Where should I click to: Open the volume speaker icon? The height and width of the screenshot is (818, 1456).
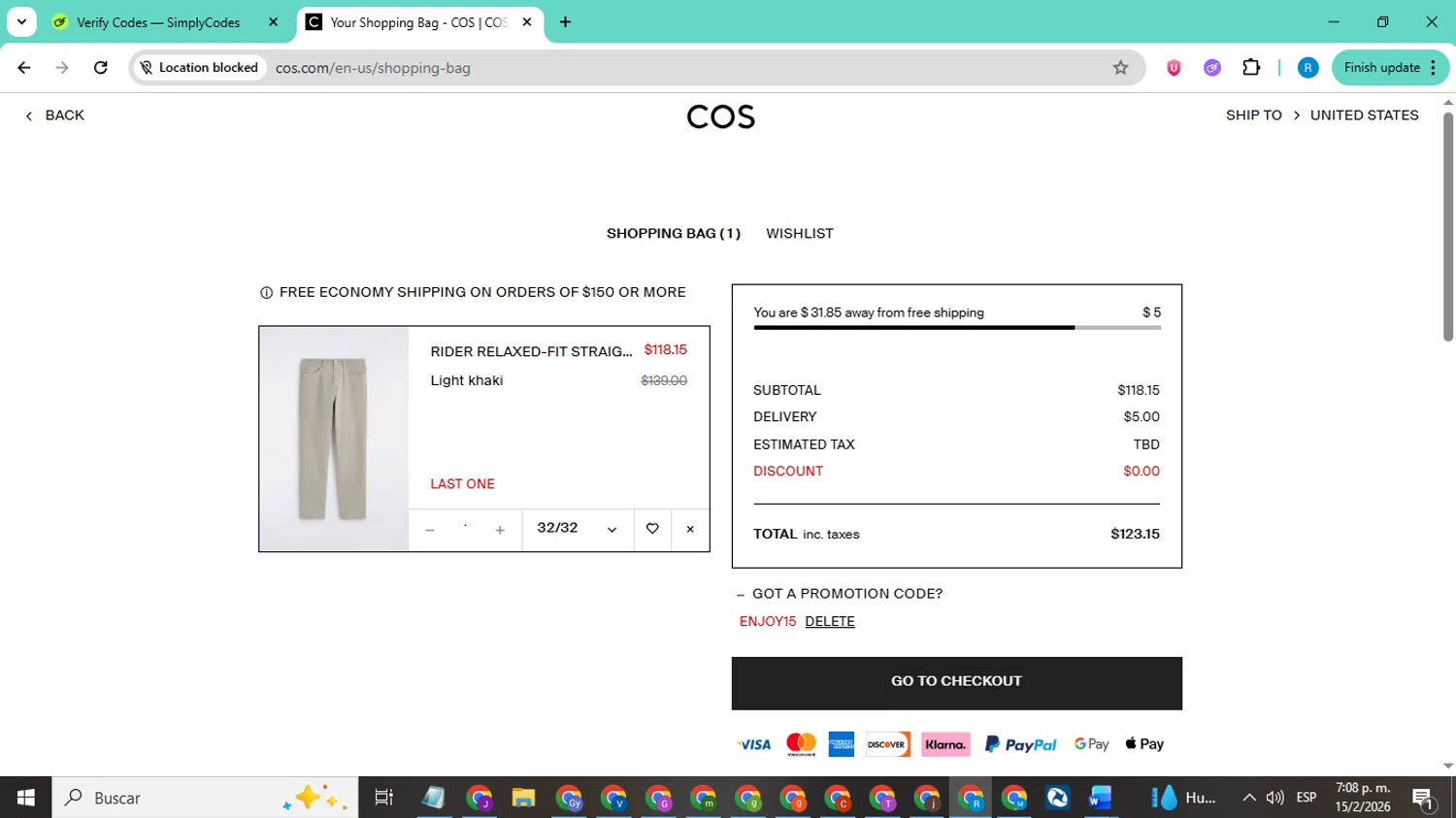(x=1275, y=798)
